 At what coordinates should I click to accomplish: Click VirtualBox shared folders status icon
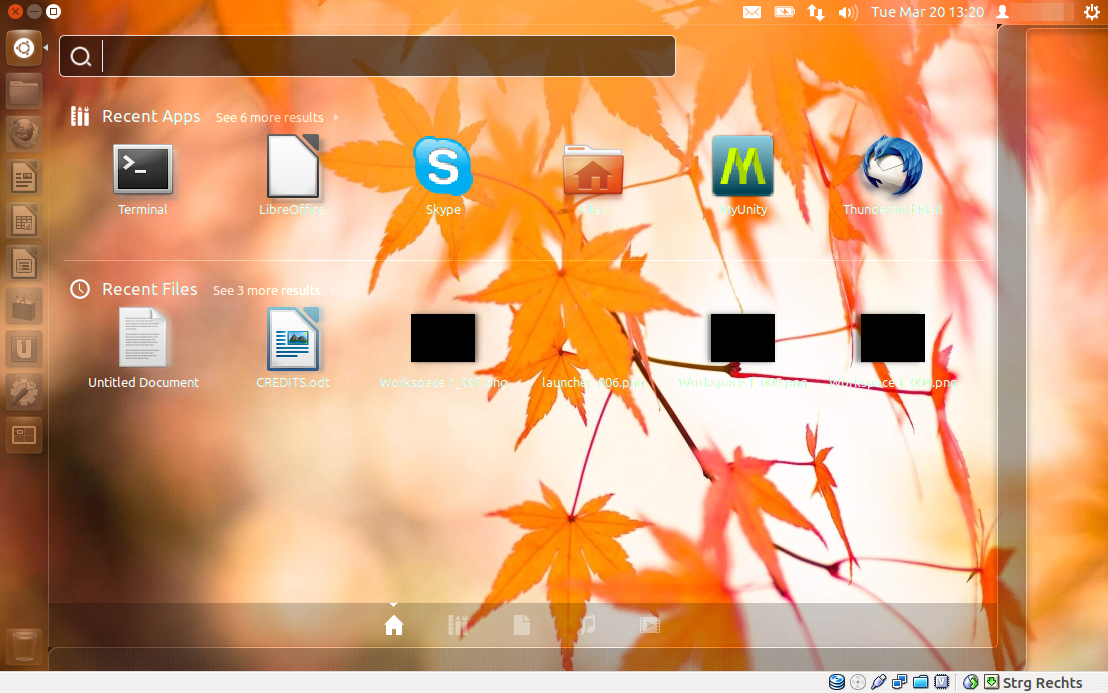tap(920, 682)
